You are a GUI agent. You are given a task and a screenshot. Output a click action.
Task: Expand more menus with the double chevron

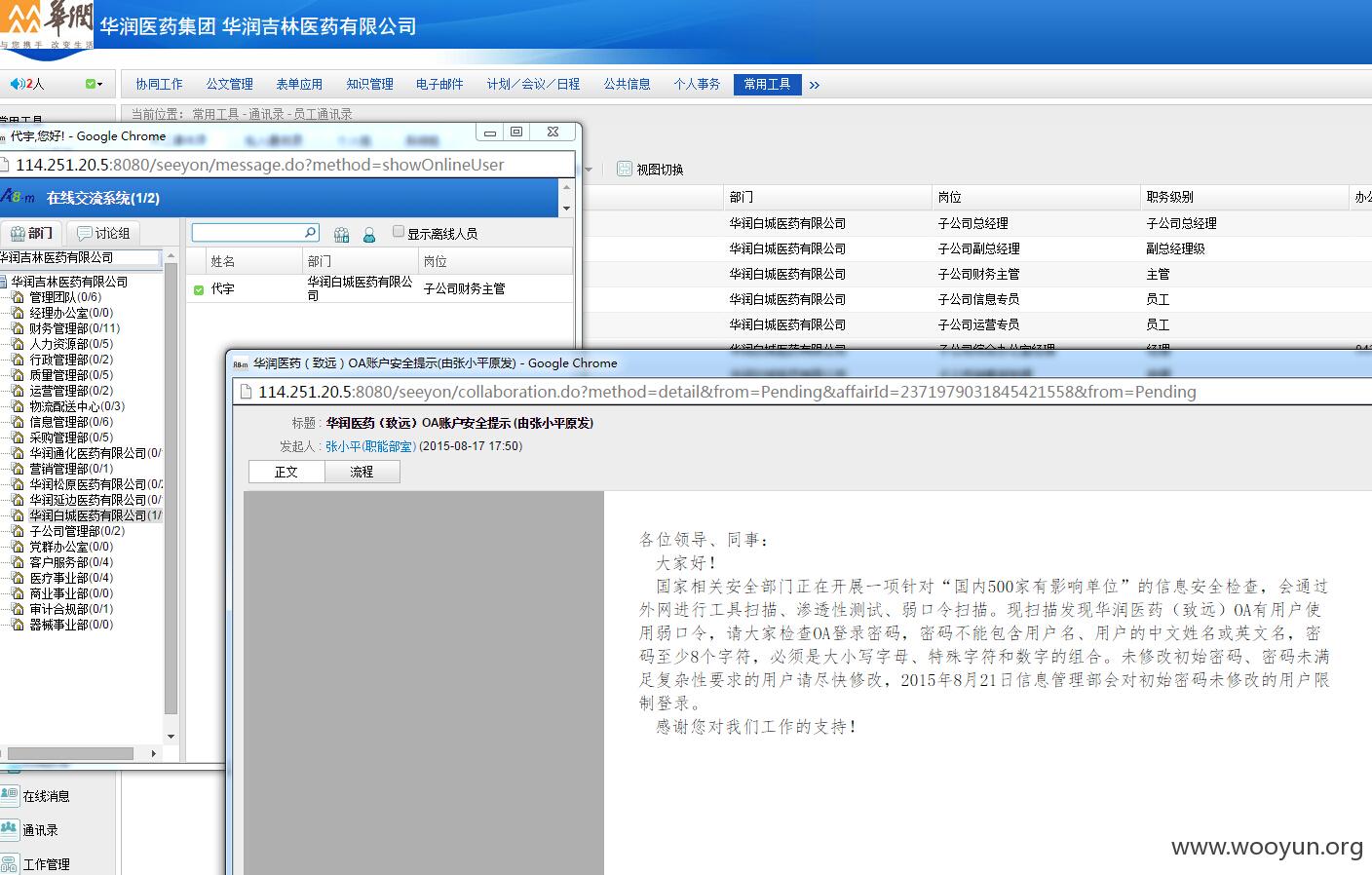[x=814, y=85]
